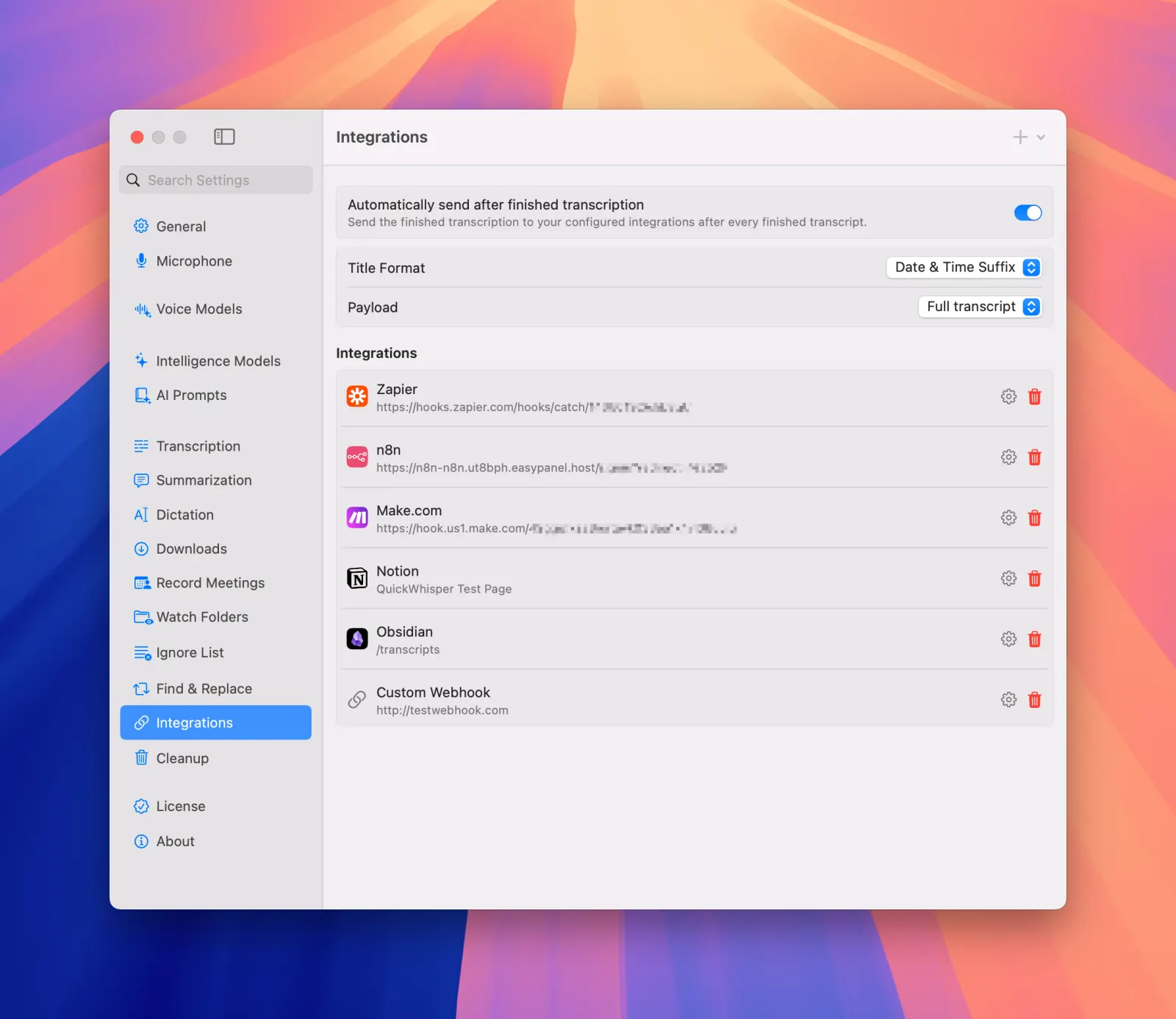Click the n8n app icon
The height and width of the screenshot is (1019, 1176).
[357, 457]
